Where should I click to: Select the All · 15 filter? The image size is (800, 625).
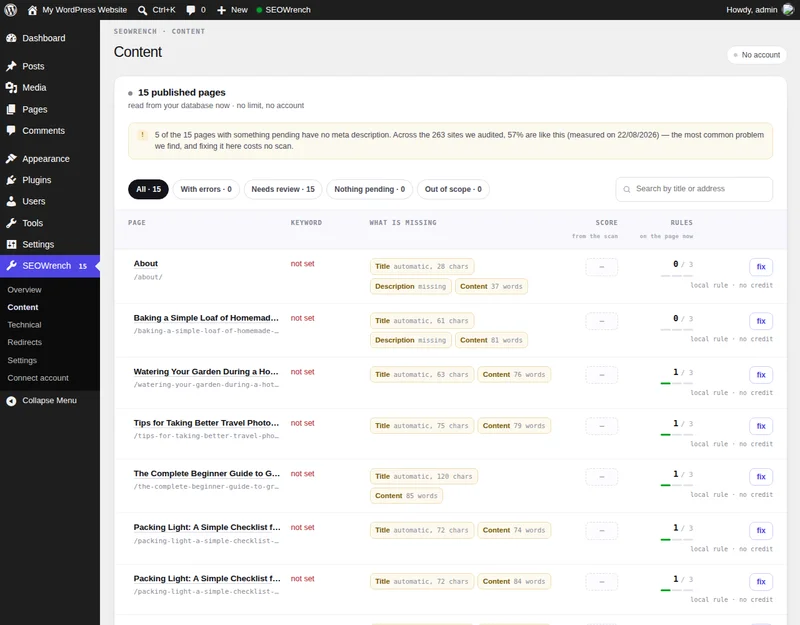[148, 189]
